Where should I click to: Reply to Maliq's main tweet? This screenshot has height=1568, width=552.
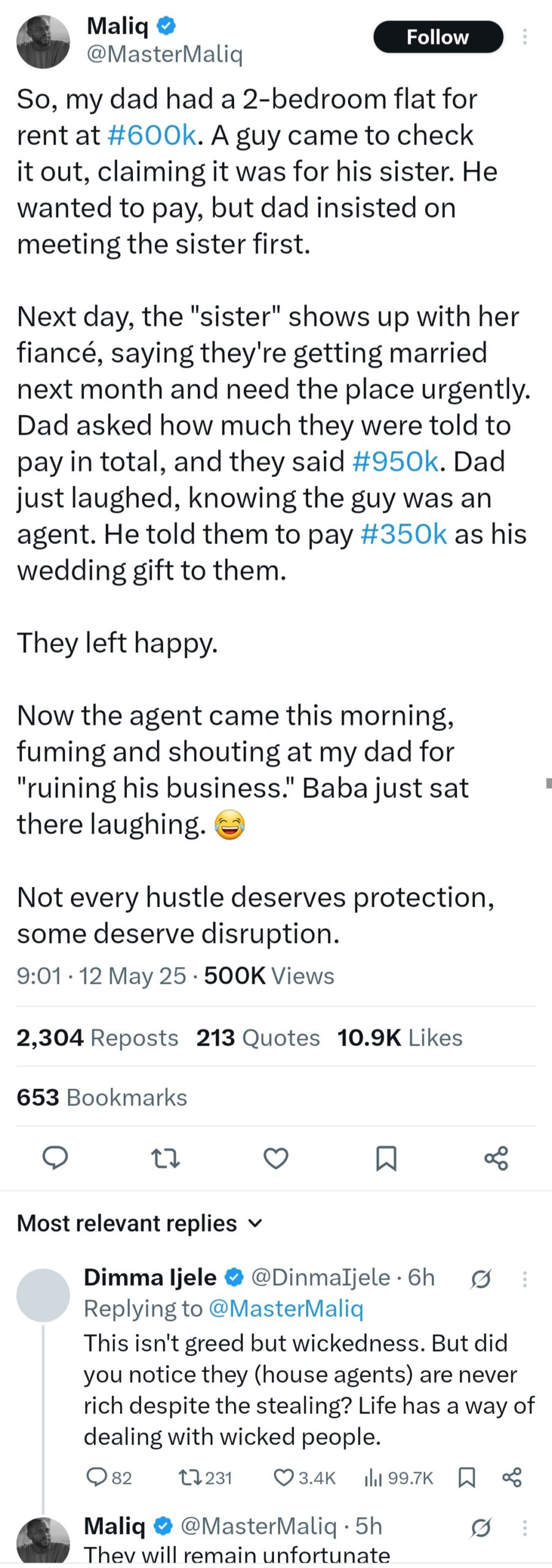pyautogui.click(x=55, y=1158)
